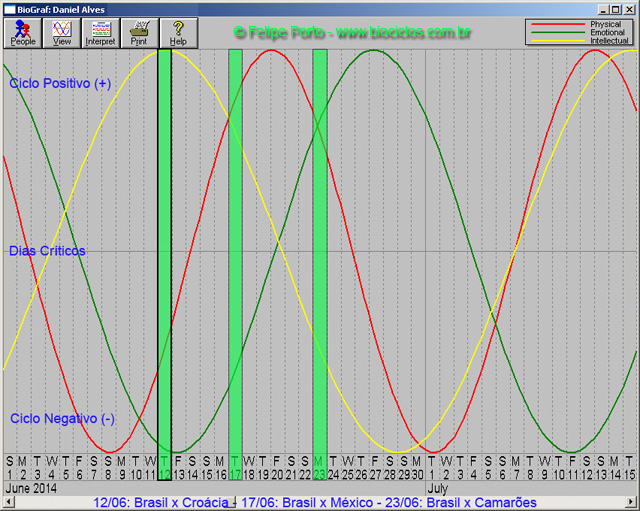Print the biorhythm chart
640x511 pixels.
(139, 33)
